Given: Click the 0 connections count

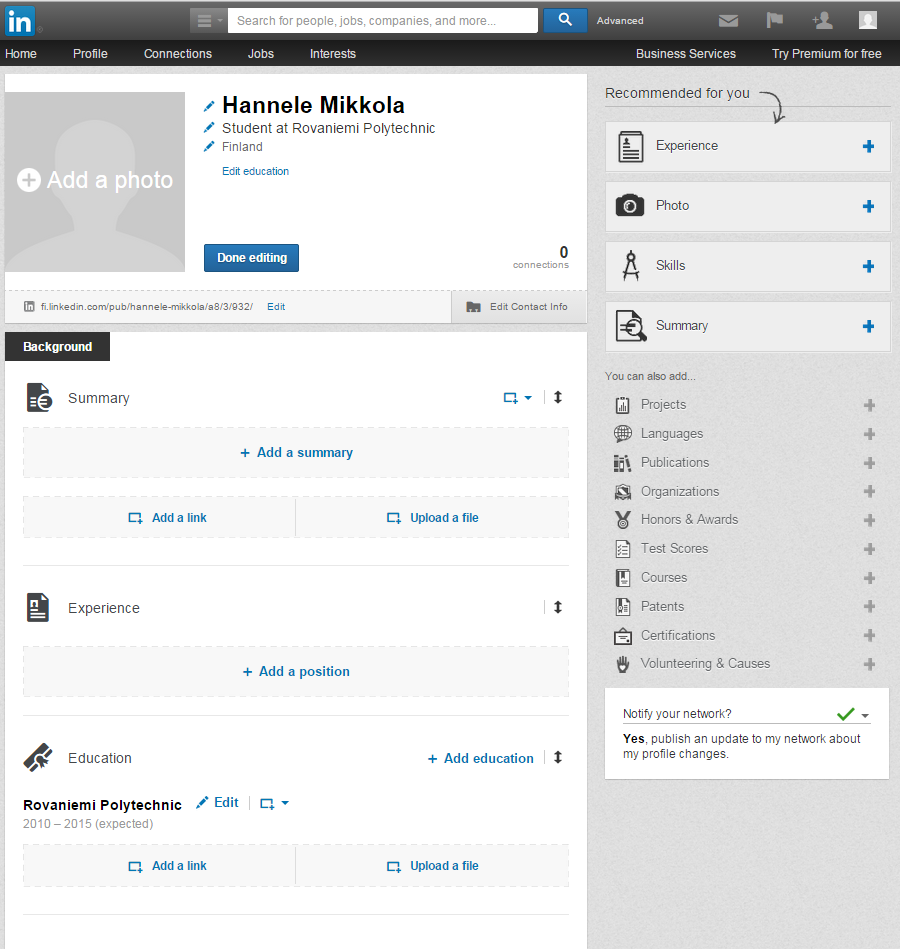Looking at the screenshot, I should pos(541,257).
